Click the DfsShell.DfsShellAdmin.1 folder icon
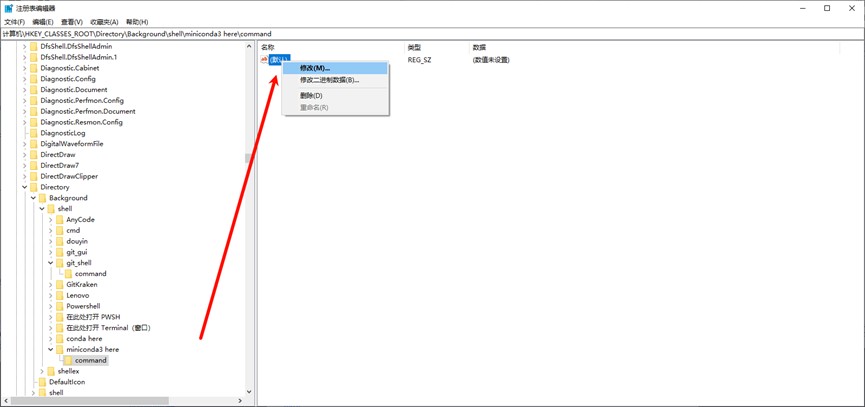 coord(34,57)
